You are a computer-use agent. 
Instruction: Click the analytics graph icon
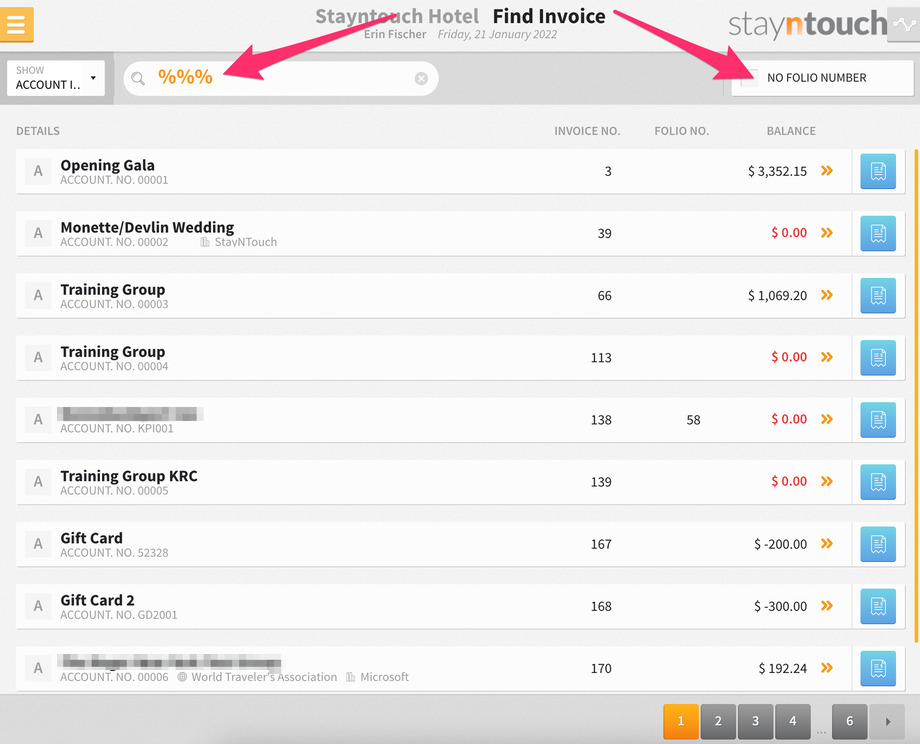(x=904, y=24)
